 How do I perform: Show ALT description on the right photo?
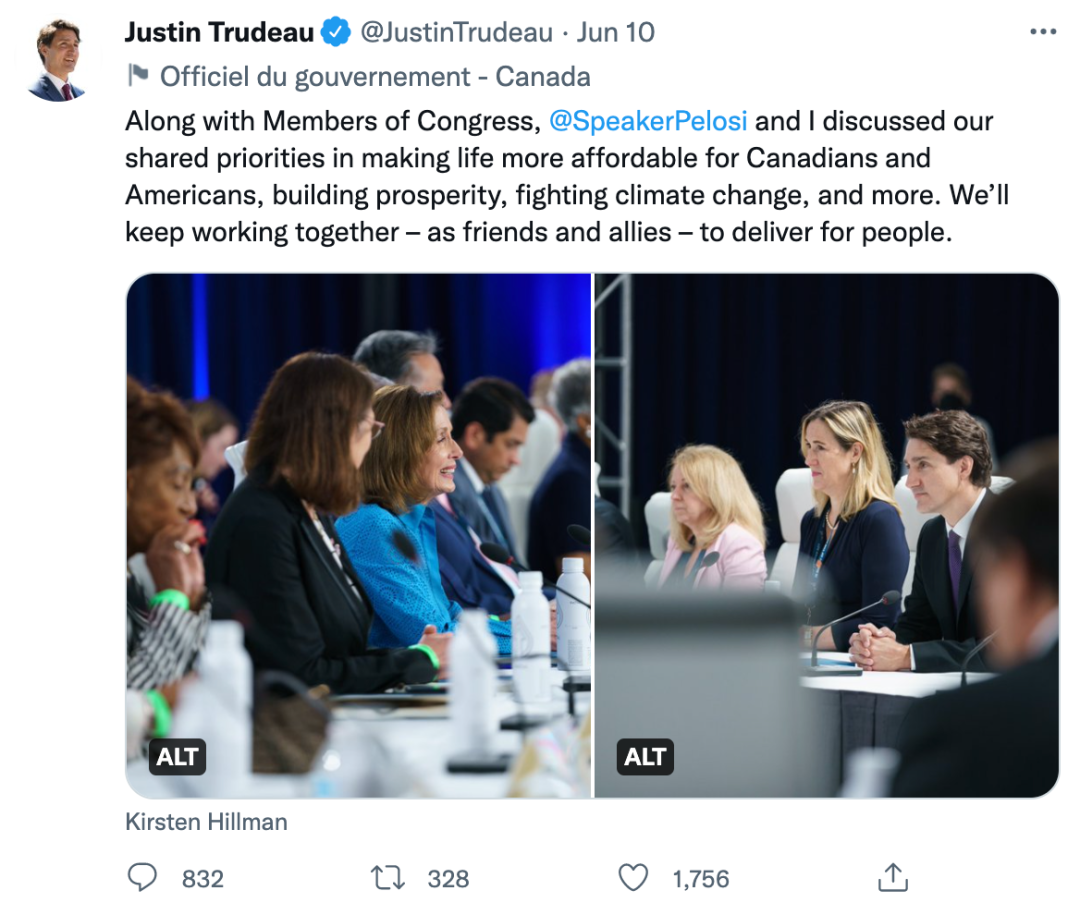pos(645,757)
